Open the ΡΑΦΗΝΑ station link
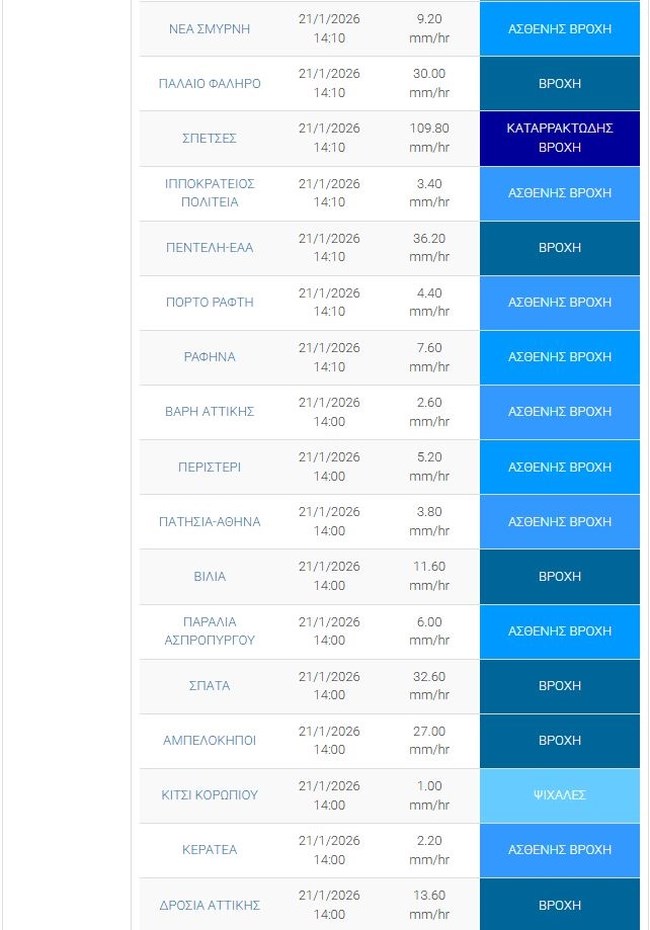Image resolution: width=650 pixels, height=930 pixels. coord(209,357)
